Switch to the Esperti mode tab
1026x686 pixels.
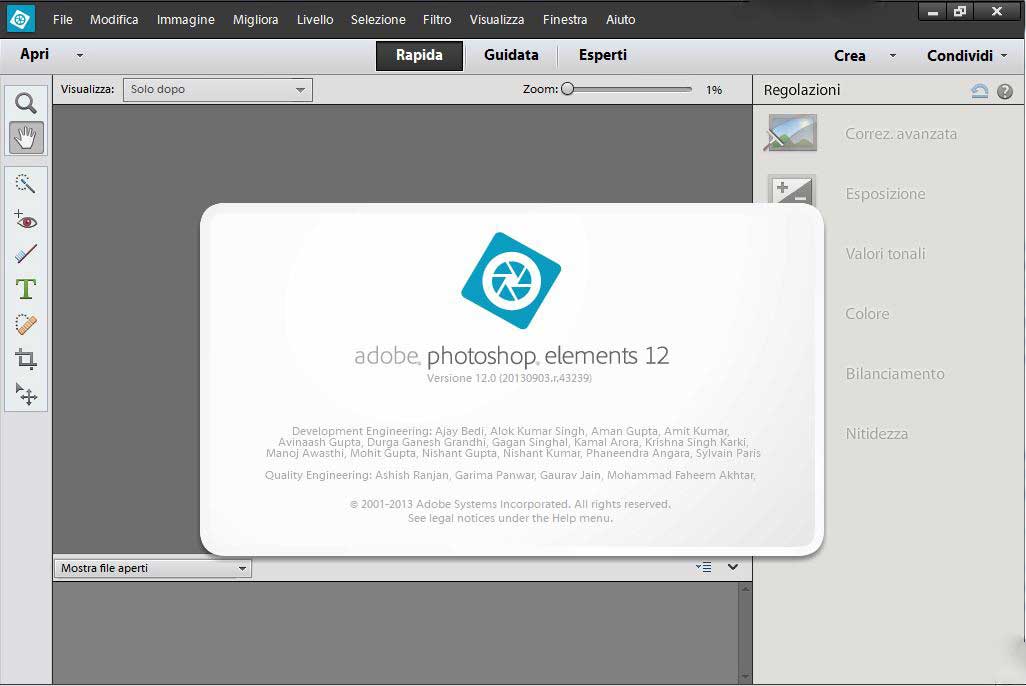(x=603, y=56)
